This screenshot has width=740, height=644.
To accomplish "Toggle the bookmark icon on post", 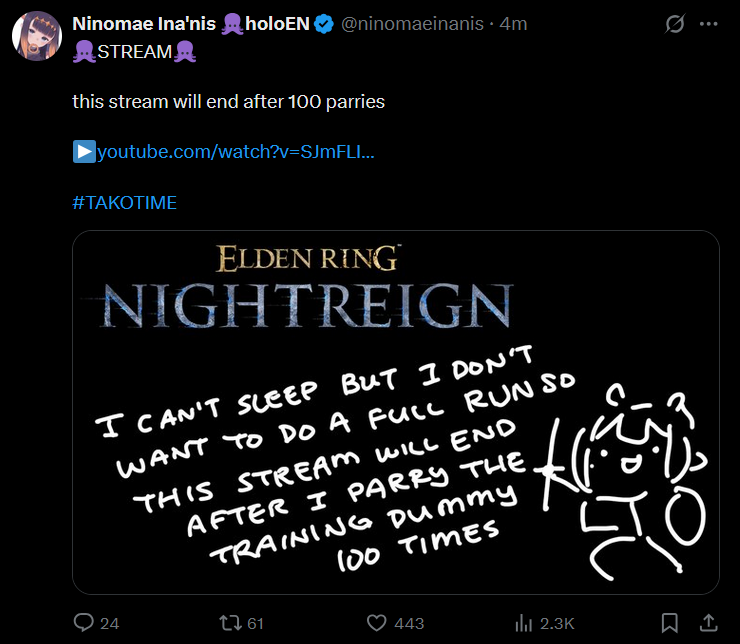I will (x=670, y=623).
